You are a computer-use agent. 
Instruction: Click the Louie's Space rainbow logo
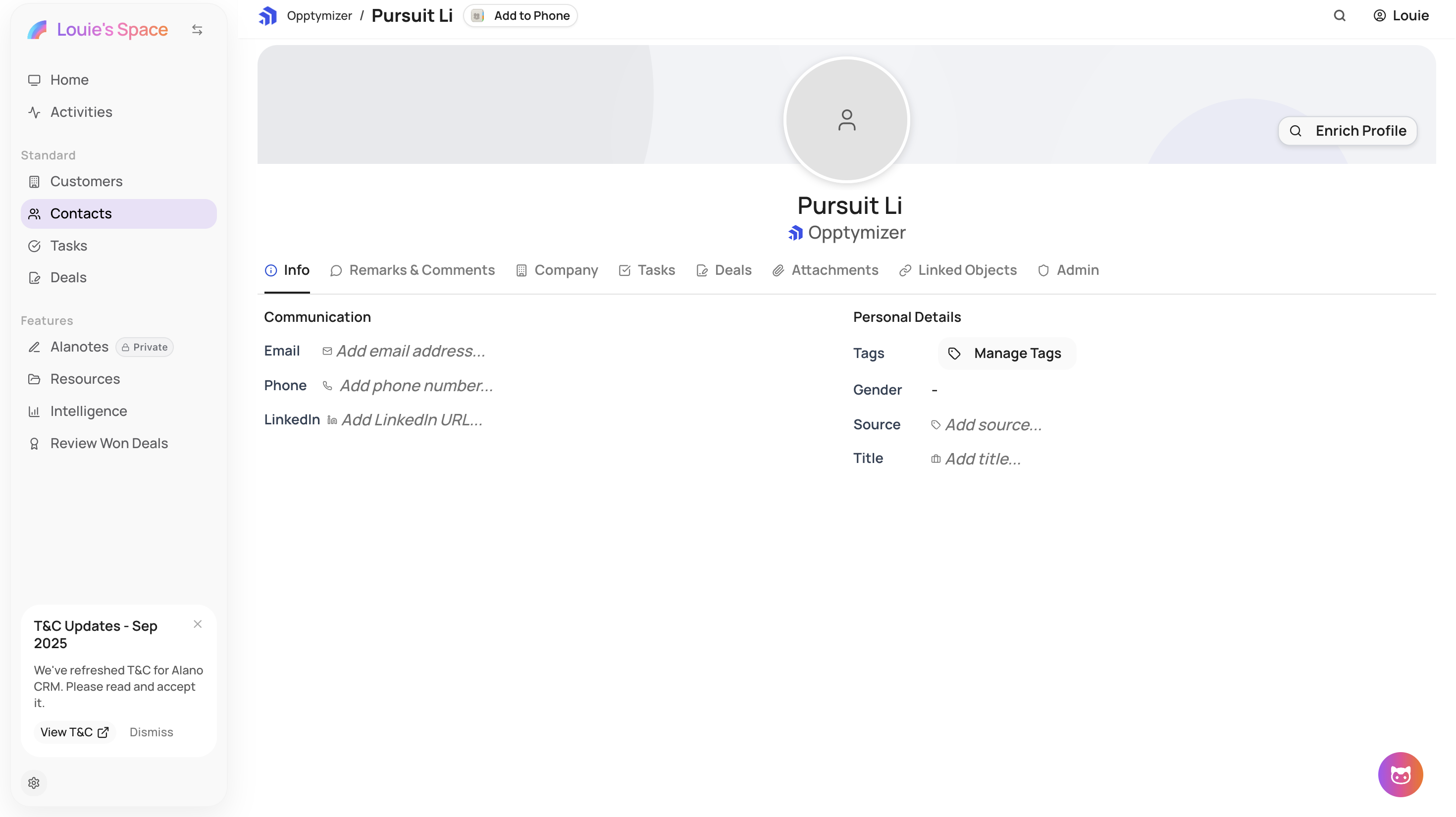pos(37,29)
